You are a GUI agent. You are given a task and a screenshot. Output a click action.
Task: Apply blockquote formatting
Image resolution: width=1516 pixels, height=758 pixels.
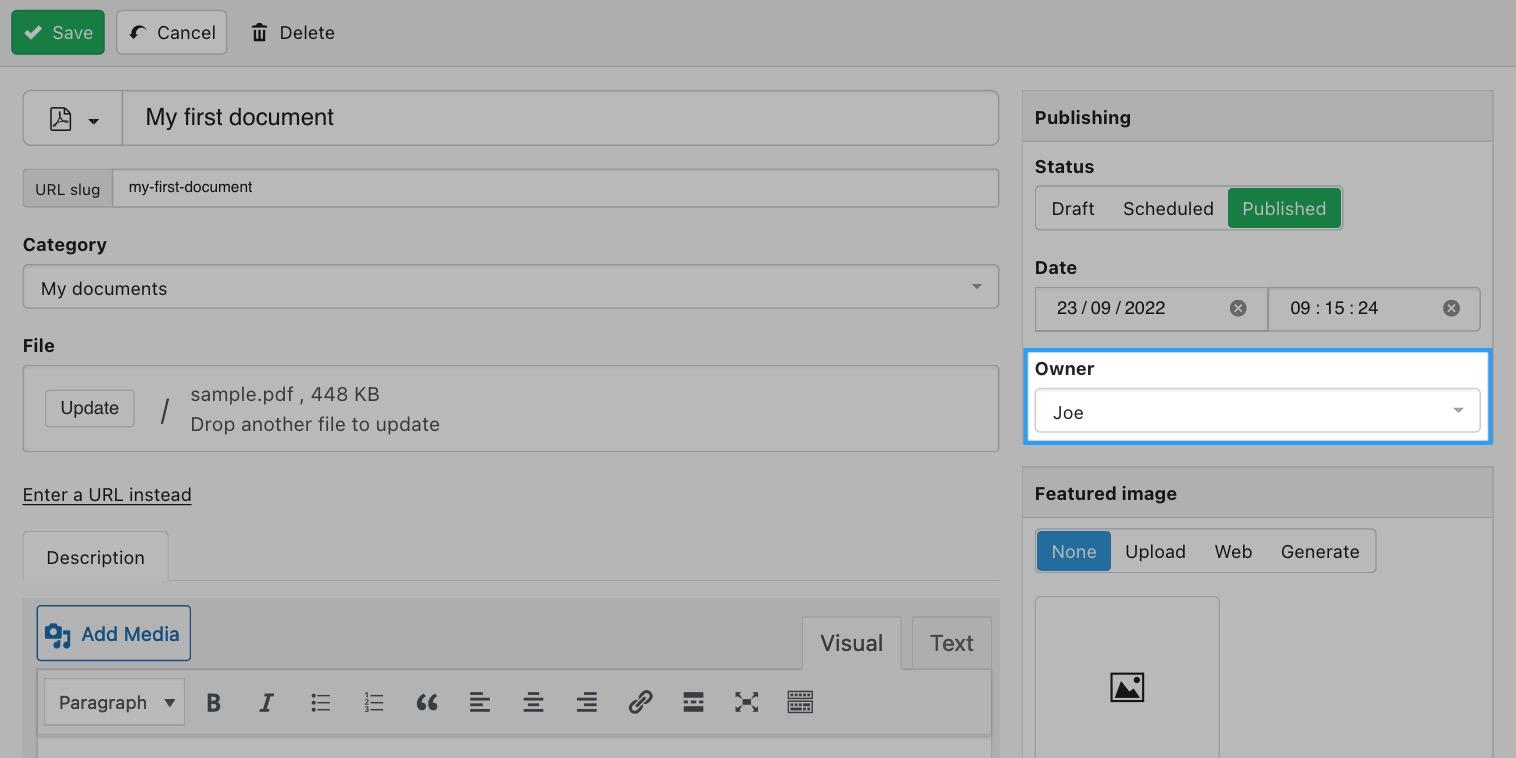point(427,703)
